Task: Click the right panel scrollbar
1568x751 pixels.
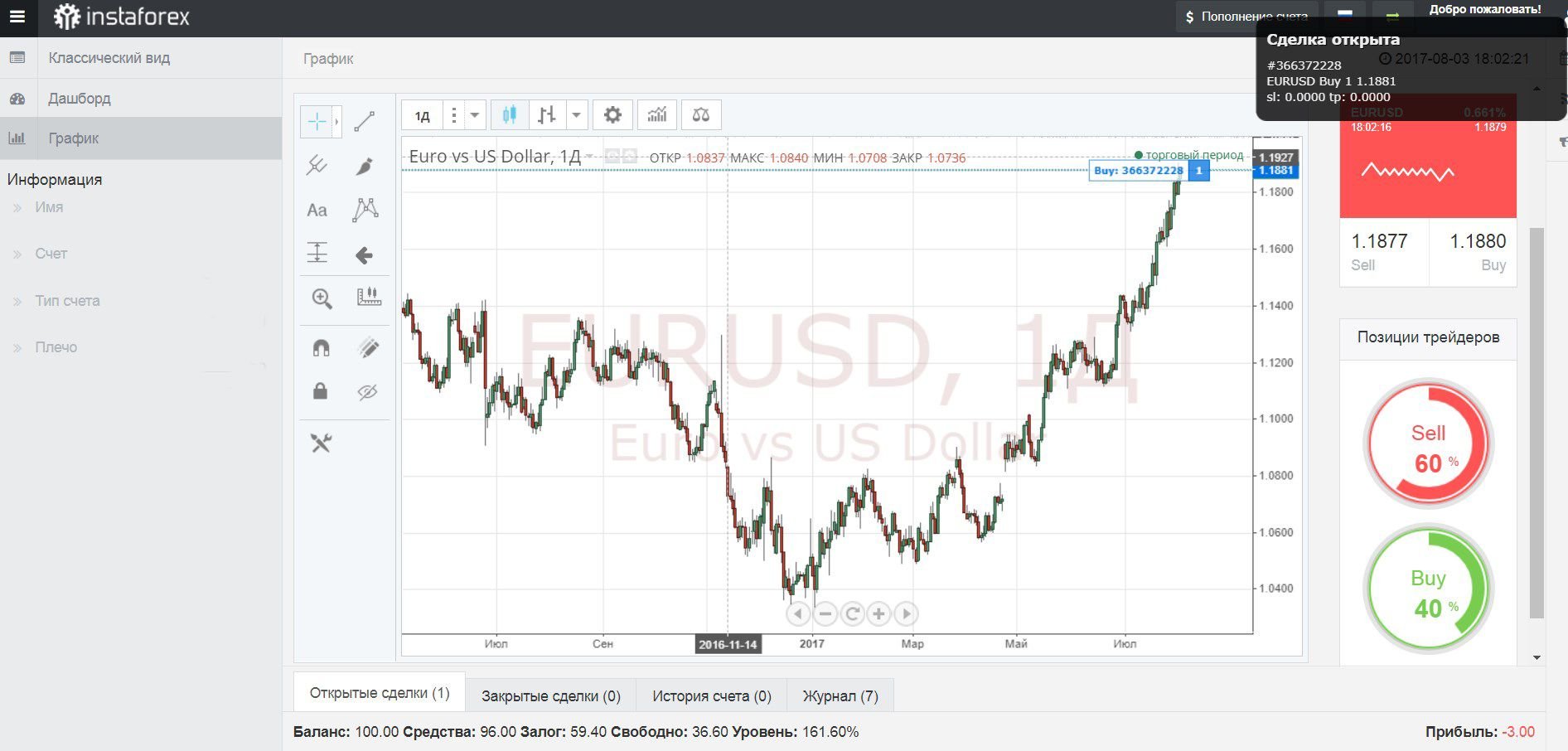Action: [1537, 423]
